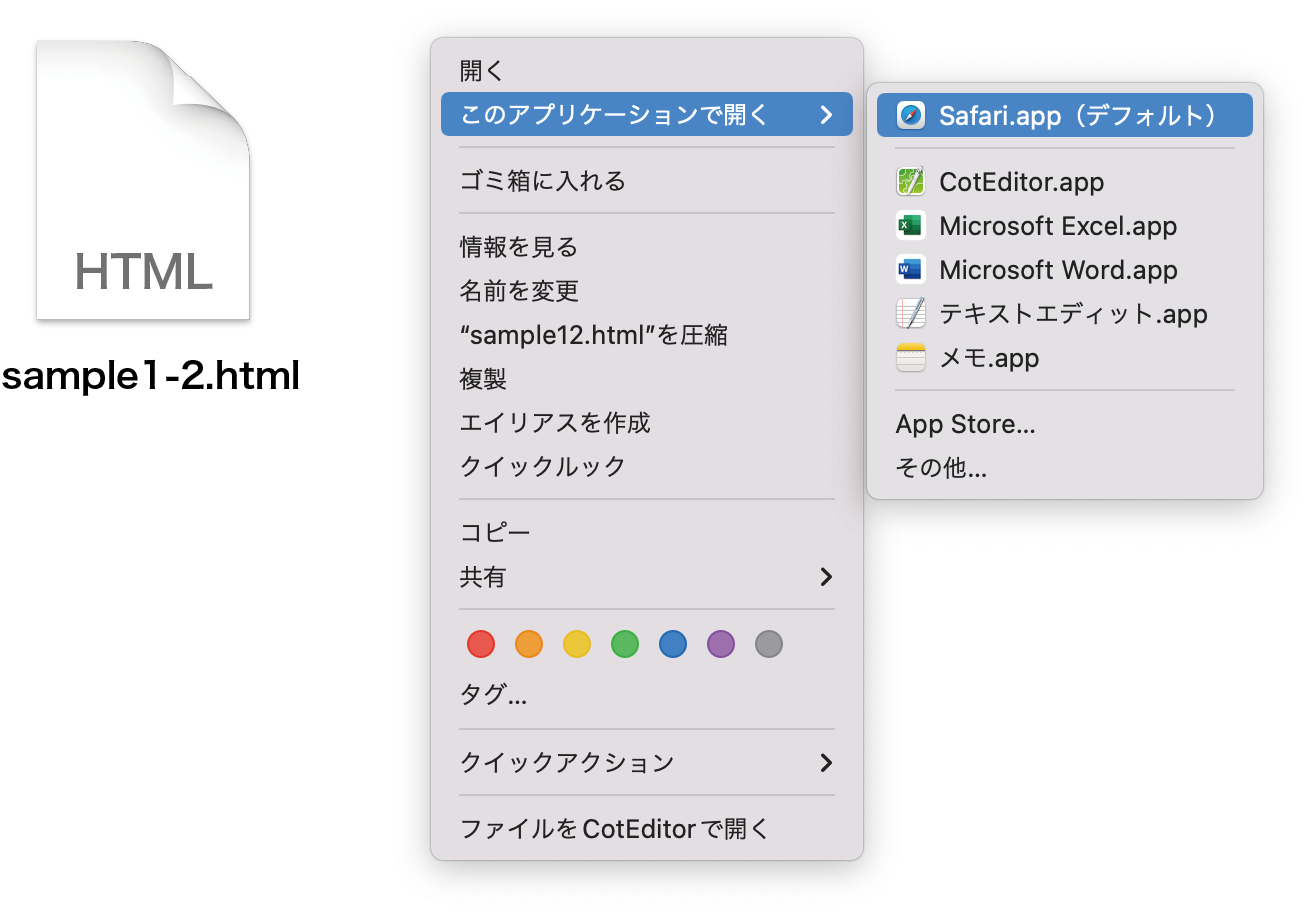Screen dimensions: 1309x915
Task: Apply the green tag color
Action: pos(625,644)
